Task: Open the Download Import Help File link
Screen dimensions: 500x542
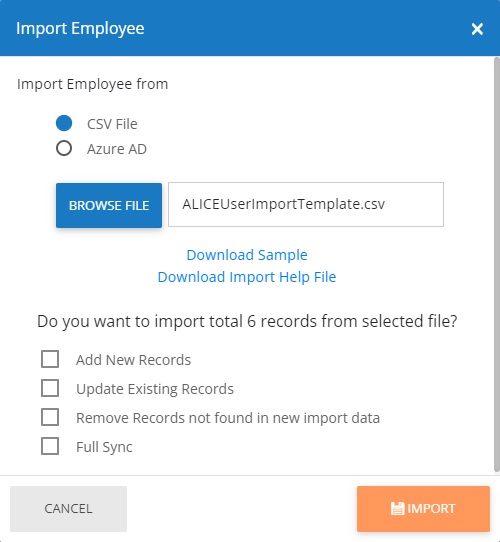Action: pos(247,277)
